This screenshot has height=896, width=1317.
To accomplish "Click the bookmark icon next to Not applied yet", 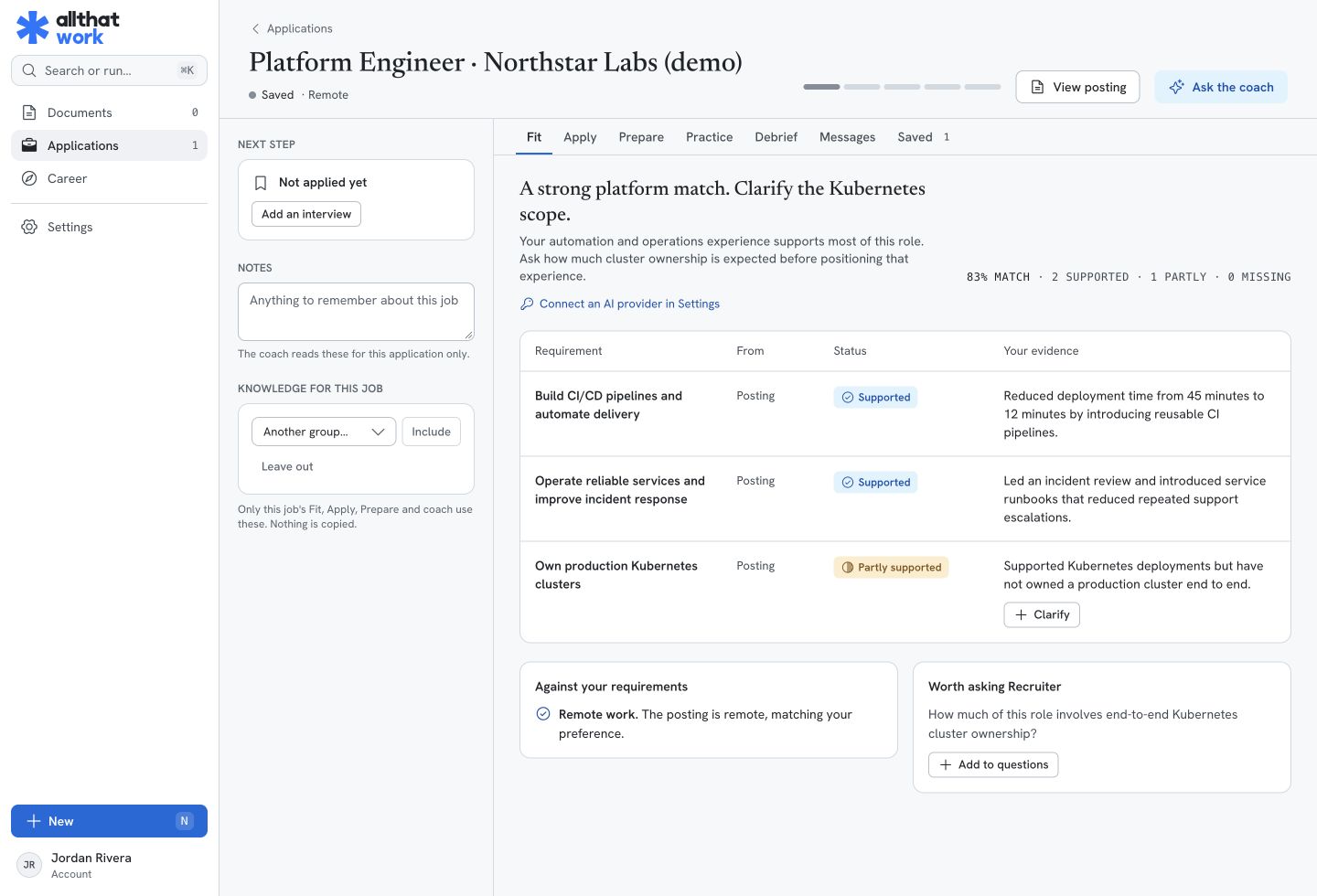I will tap(261, 183).
